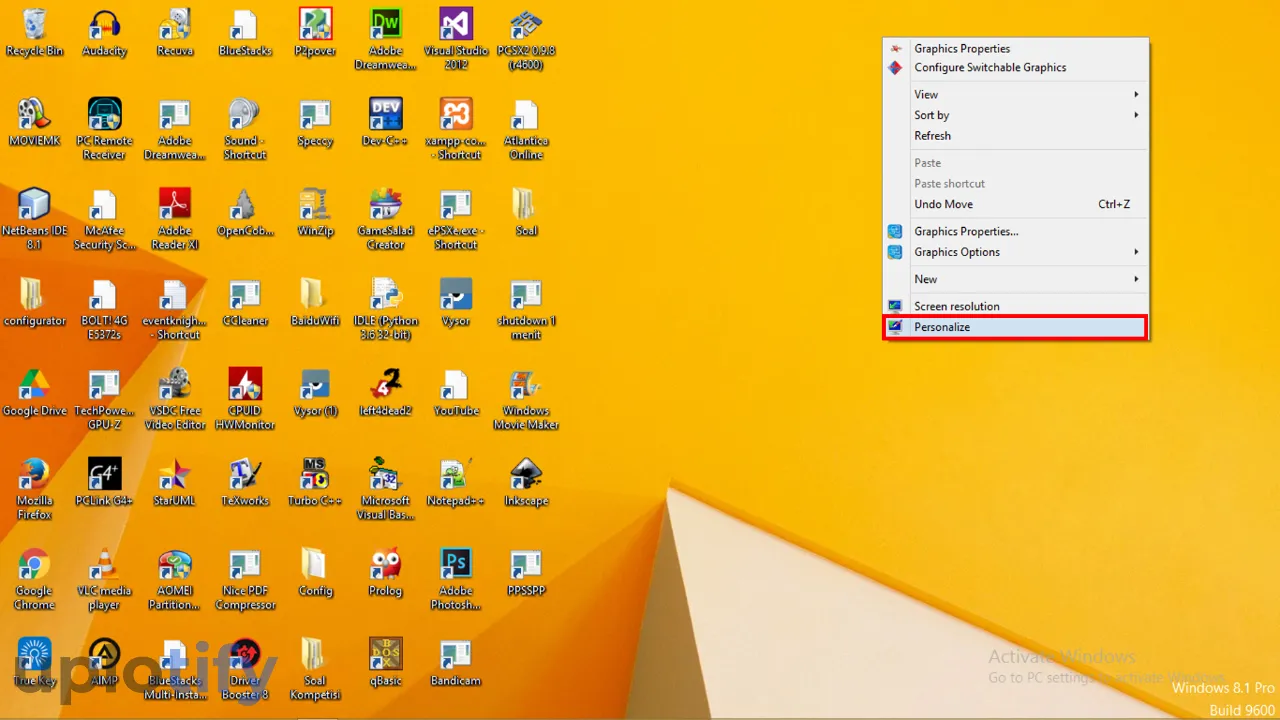Open Screen resolution from context menu
The image size is (1280, 720).
[1015, 306]
